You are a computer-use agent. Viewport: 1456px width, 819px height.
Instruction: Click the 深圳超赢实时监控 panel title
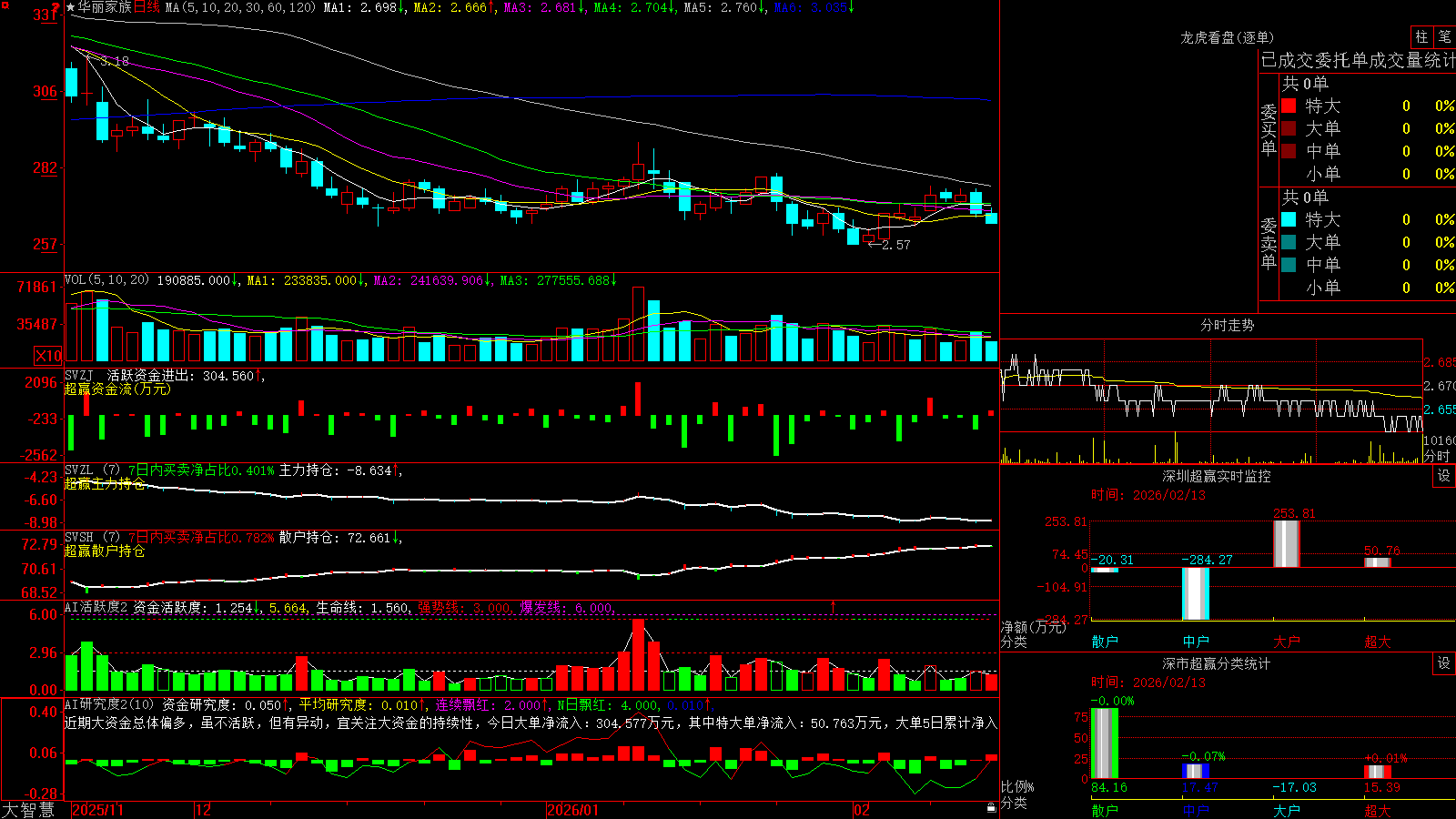coord(1217,476)
